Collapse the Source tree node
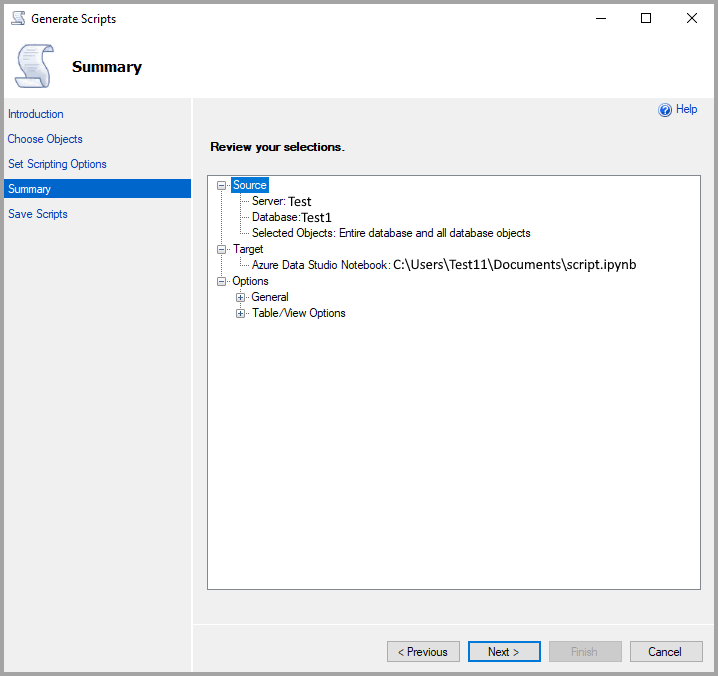Image resolution: width=718 pixels, height=676 pixels. point(223,185)
